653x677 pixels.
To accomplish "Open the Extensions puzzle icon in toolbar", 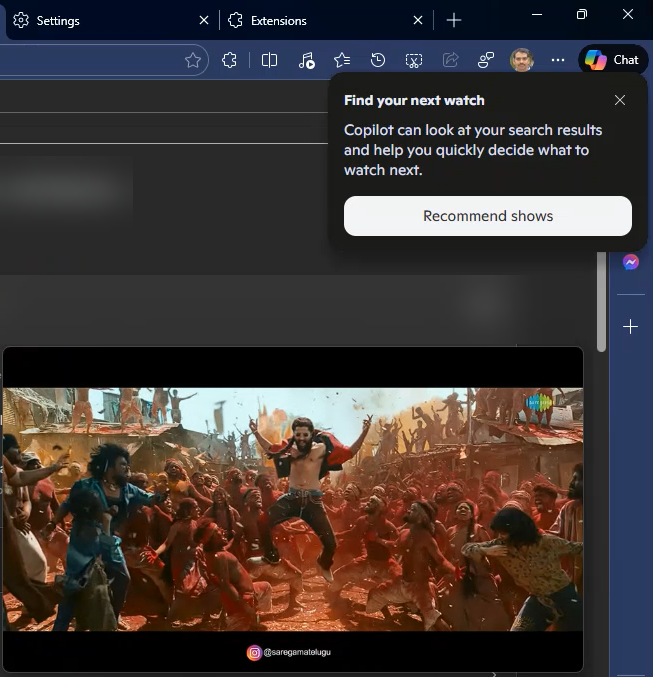I will point(229,60).
